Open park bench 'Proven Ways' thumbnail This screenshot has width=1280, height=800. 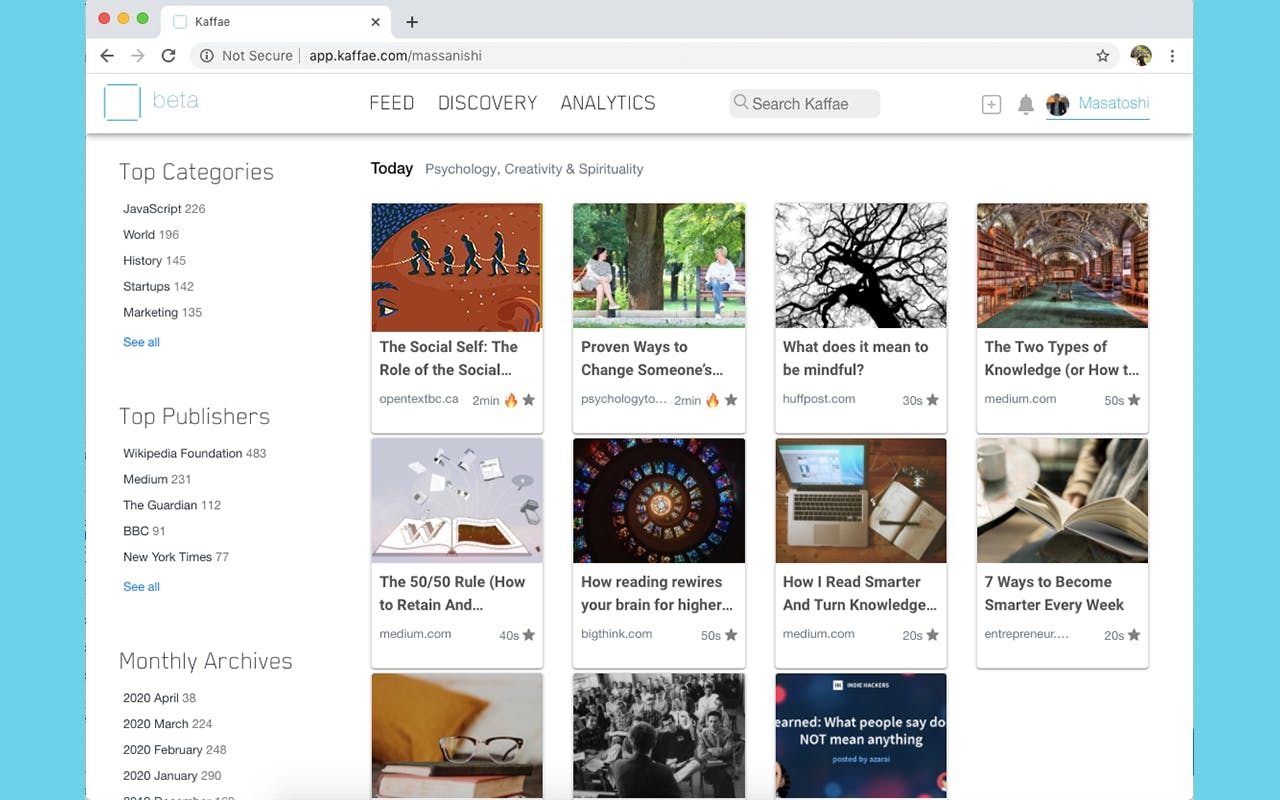[x=659, y=266]
